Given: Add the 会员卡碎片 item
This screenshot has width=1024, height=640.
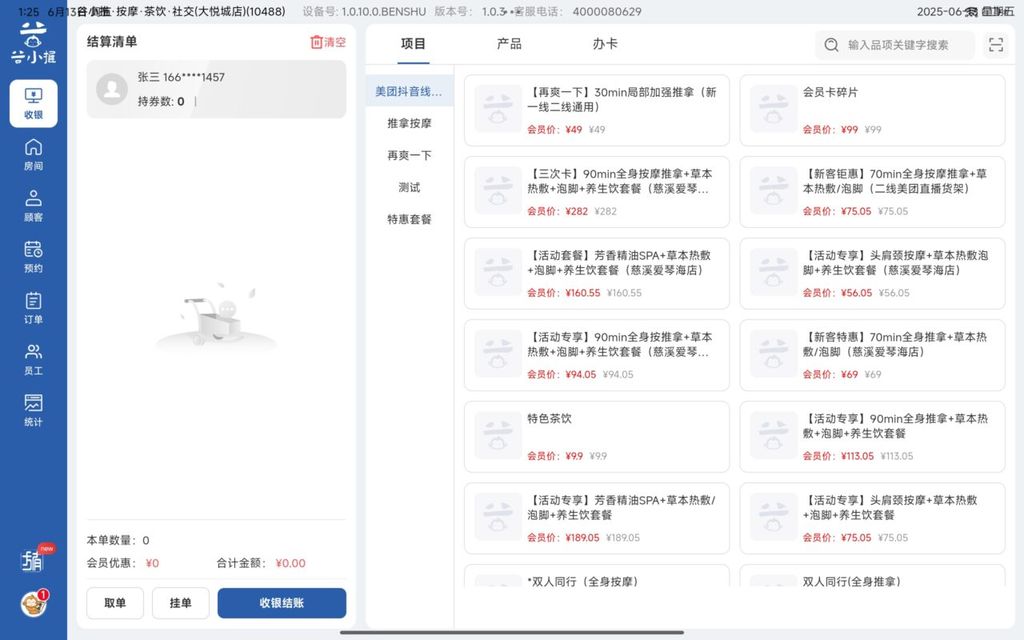Looking at the screenshot, I should point(872,110).
